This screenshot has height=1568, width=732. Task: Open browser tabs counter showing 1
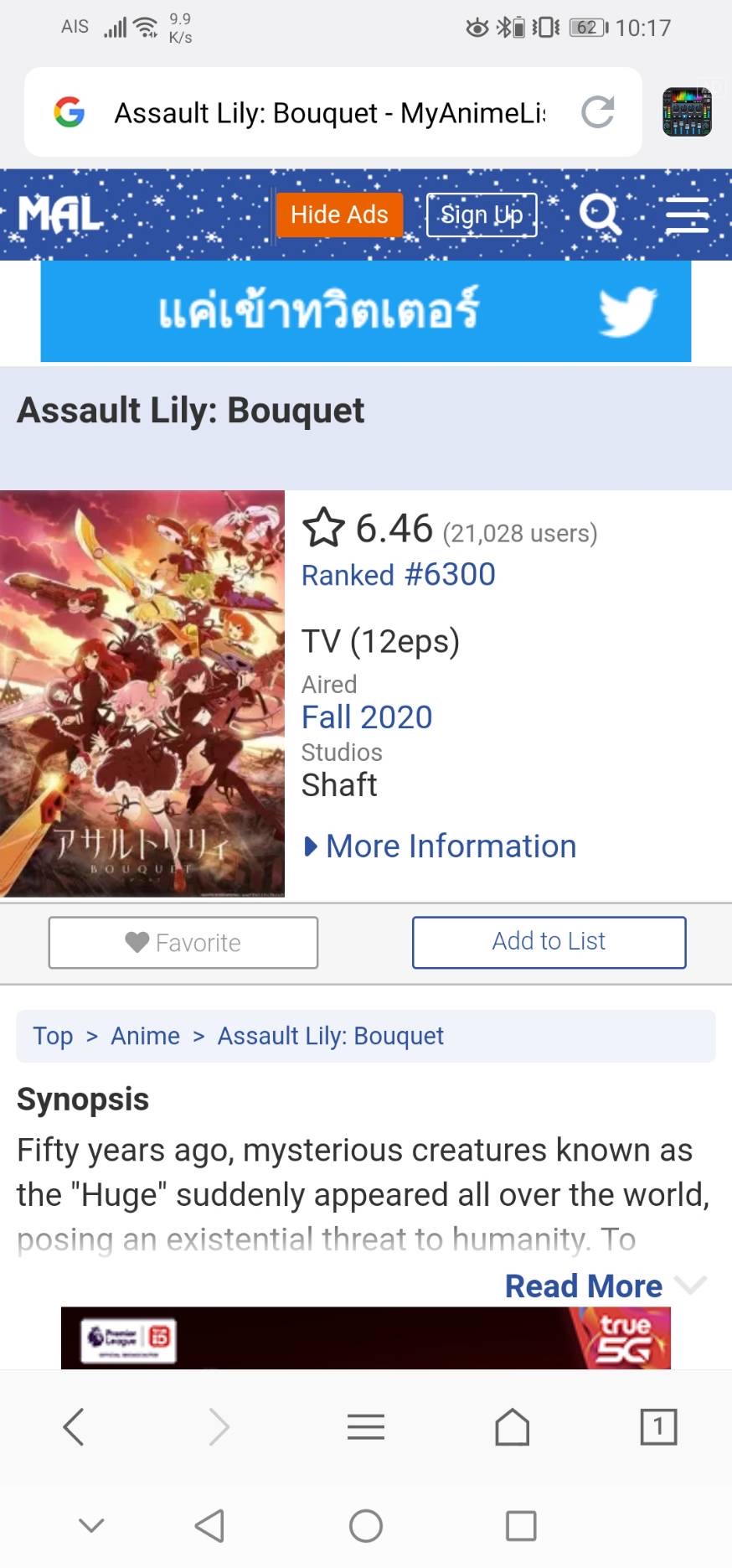658,1426
